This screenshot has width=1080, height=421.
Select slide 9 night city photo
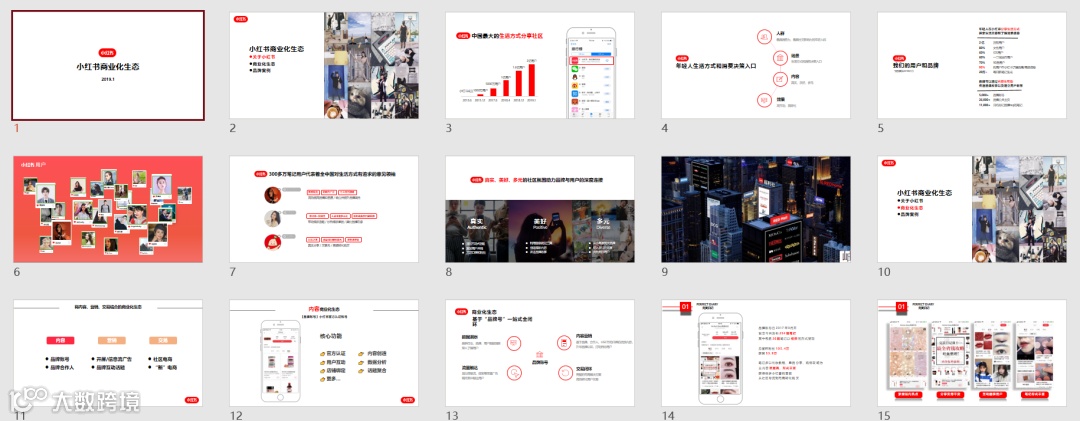pos(756,209)
